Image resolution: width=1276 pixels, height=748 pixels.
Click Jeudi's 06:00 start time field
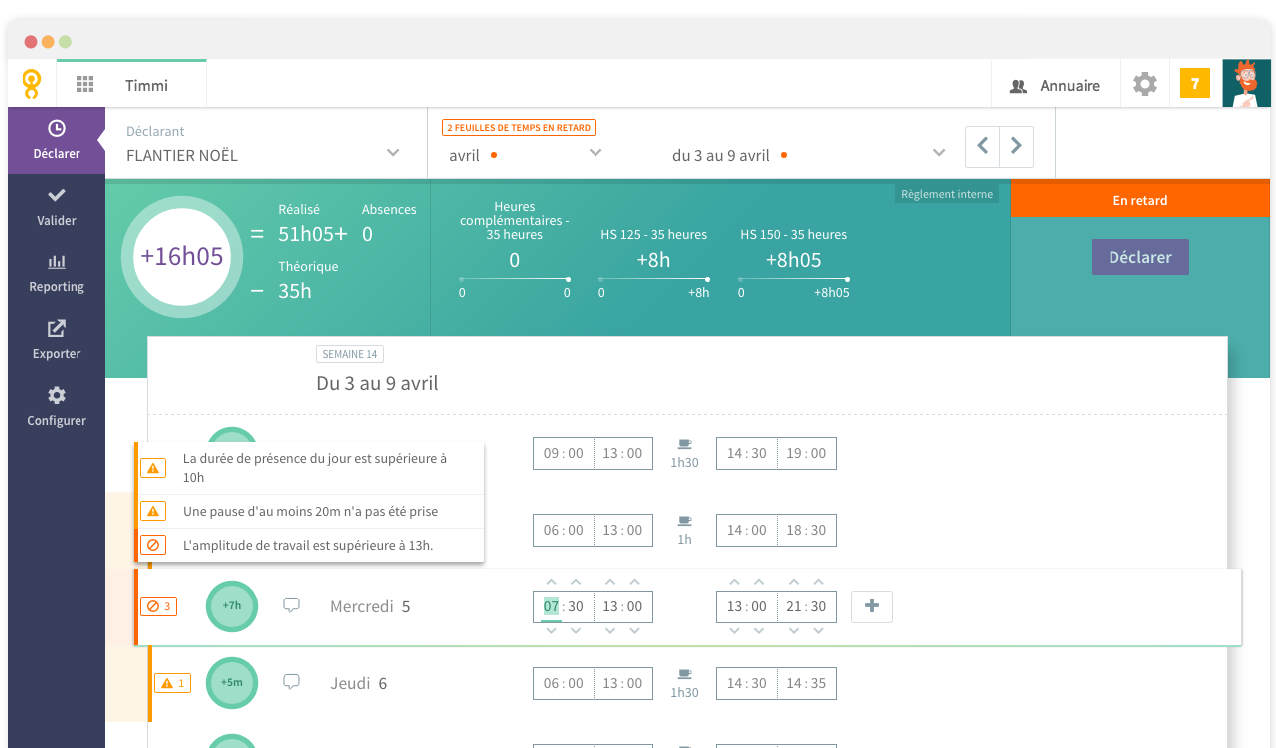click(x=564, y=684)
